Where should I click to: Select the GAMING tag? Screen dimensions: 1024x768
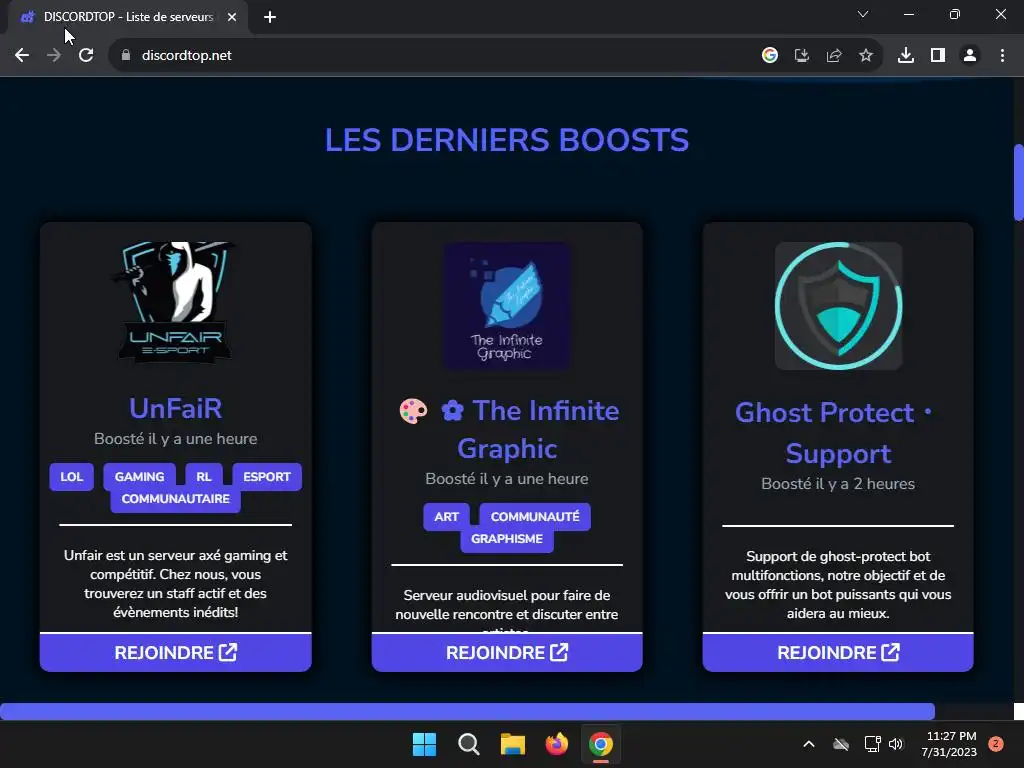(139, 477)
